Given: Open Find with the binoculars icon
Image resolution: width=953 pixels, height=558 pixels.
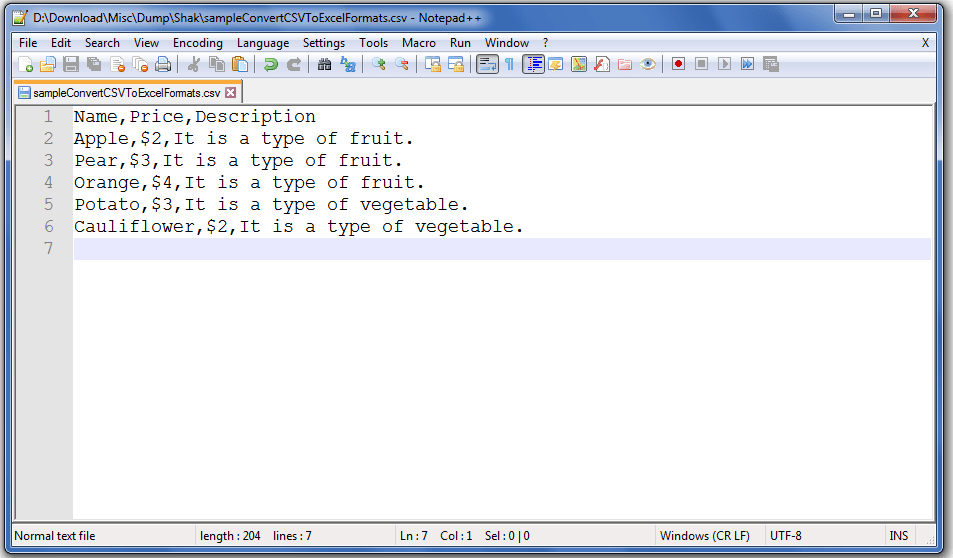Looking at the screenshot, I should pyautogui.click(x=325, y=64).
